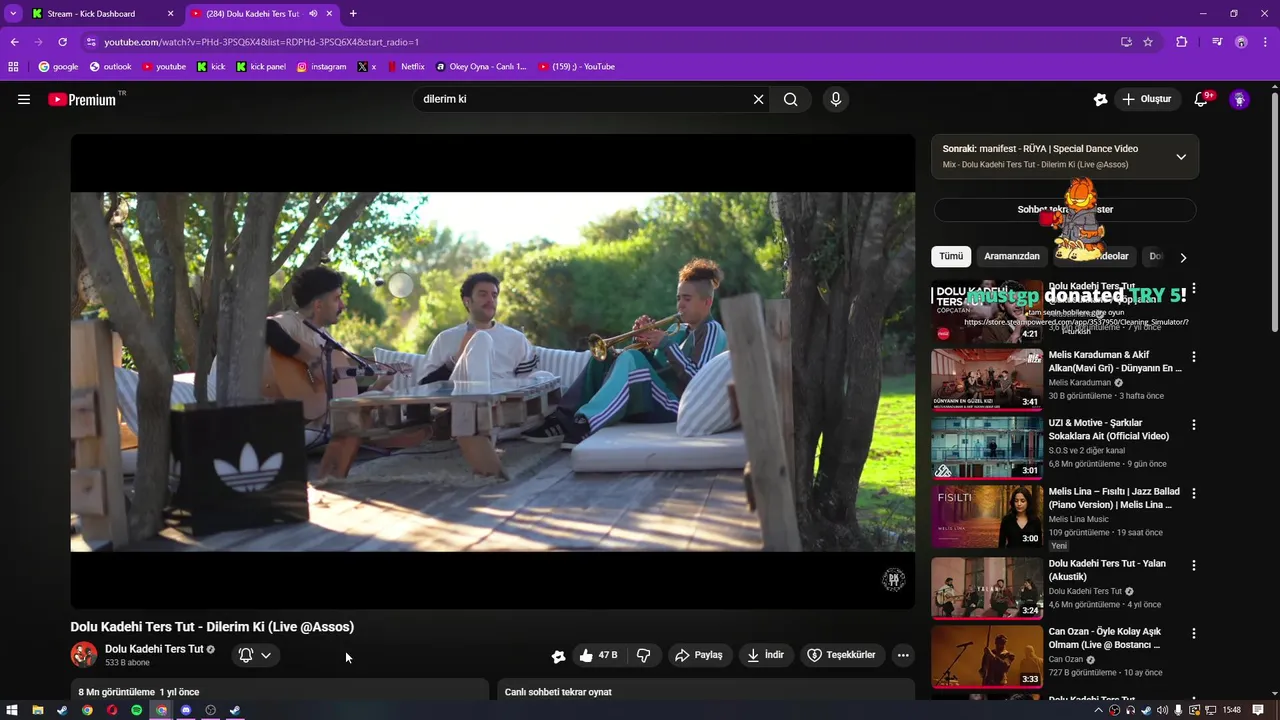Open the tab search dropdown arrow

[12, 14]
